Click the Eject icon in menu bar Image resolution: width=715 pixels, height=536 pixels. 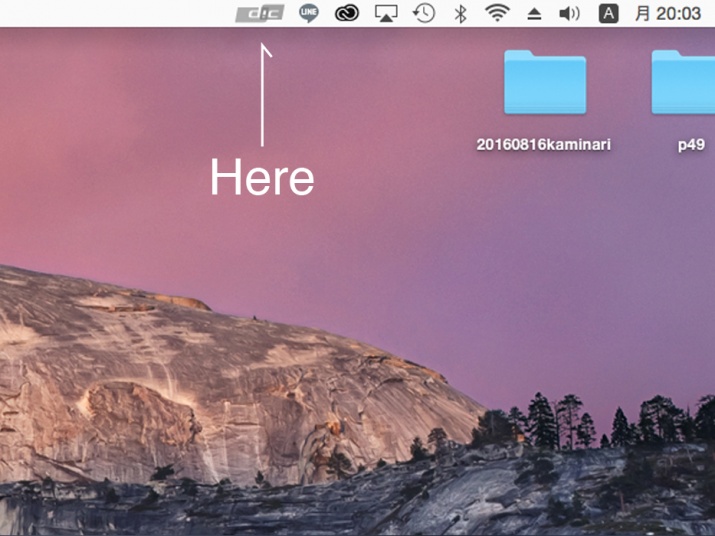pyautogui.click(x=534, y=14)
